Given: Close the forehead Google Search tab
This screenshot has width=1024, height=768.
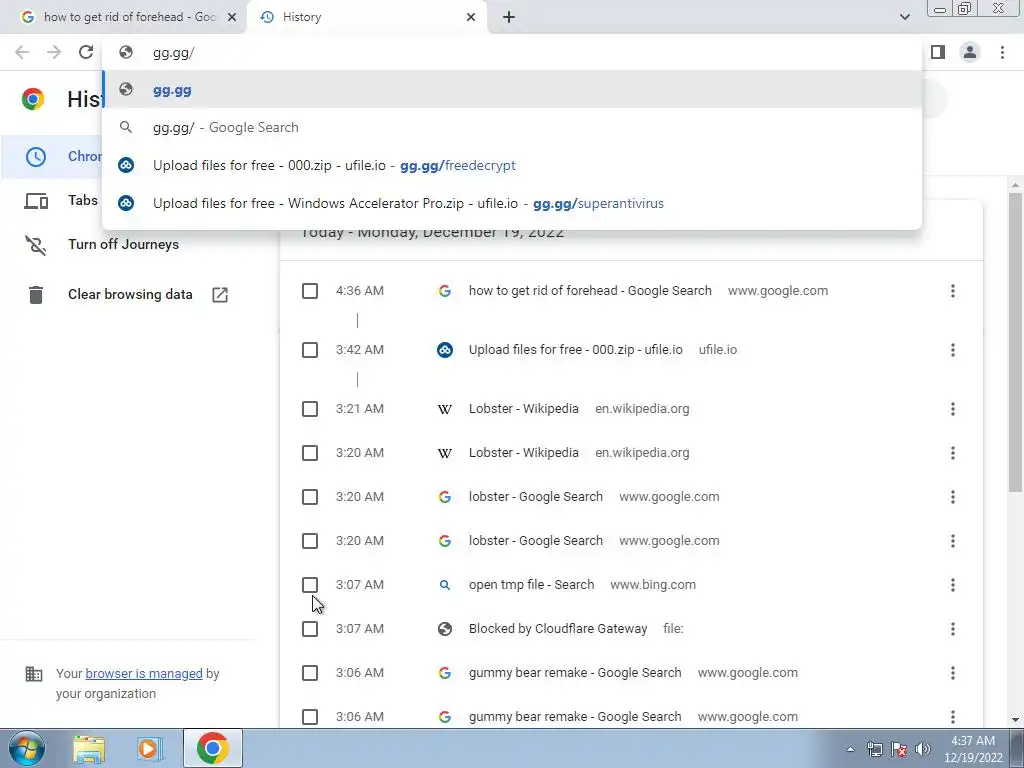Looking at the screenshot, I should [x=232, y=17].
